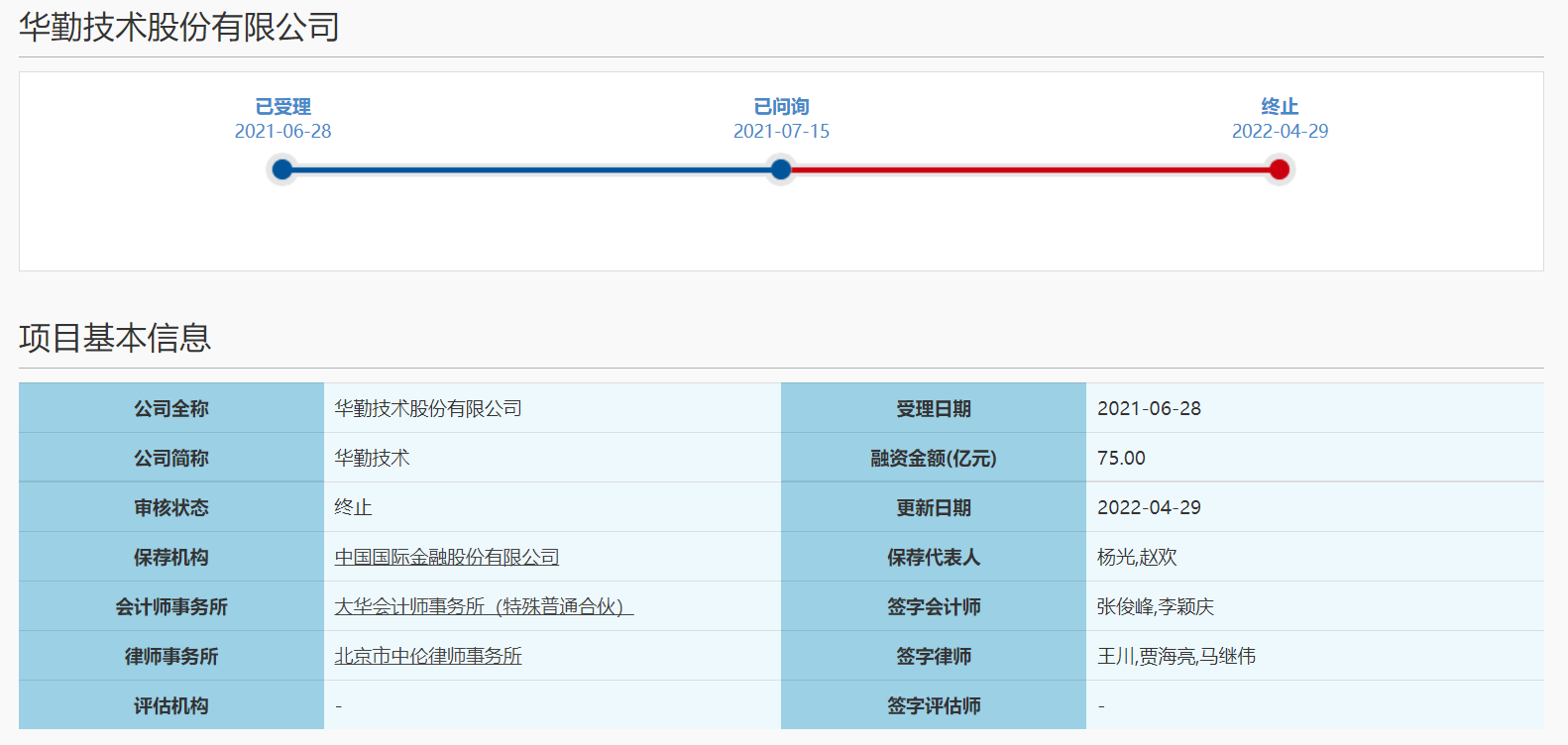Click the 公司简称 header cell

click(171, 458)
